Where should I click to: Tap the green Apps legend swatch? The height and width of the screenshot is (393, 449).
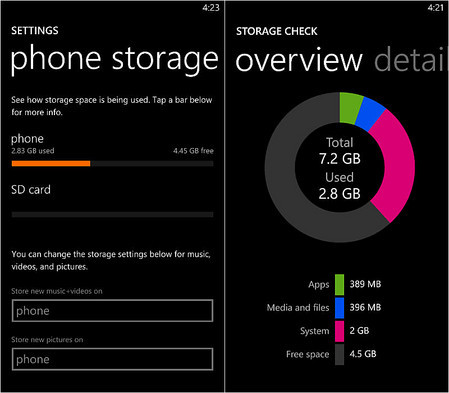(x=339, y=284)
